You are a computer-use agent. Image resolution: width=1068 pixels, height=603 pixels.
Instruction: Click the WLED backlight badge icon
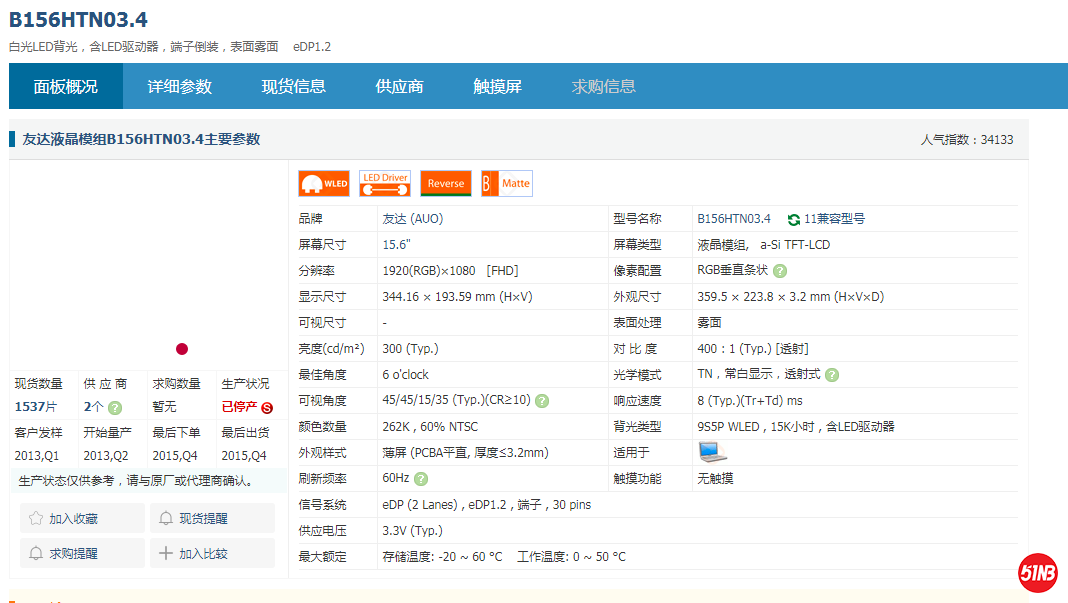(x=324, y=184)
